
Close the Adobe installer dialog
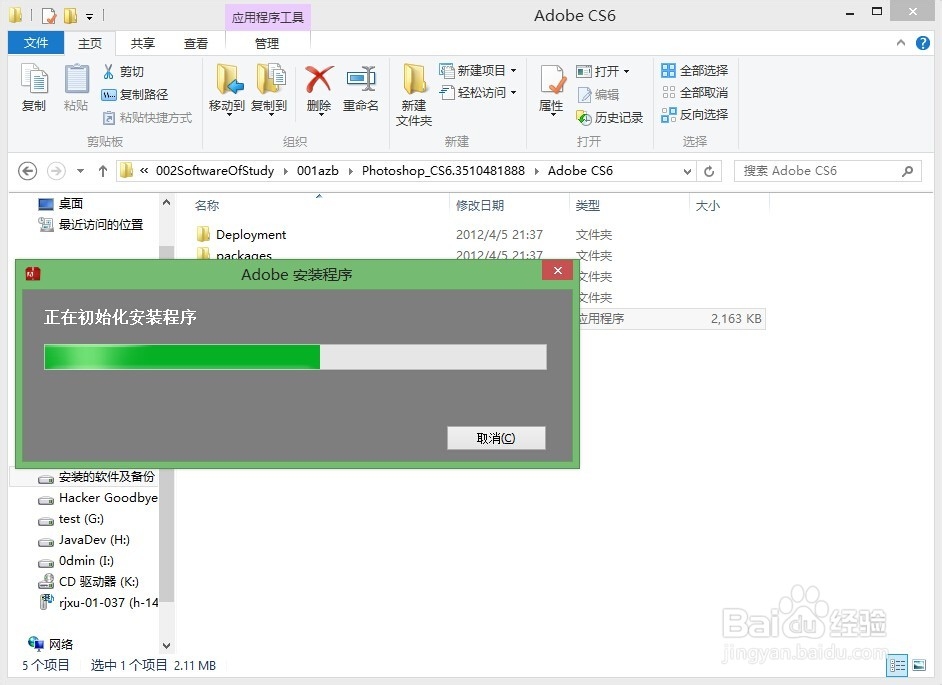pyautogui.click(x=558, y=270)
